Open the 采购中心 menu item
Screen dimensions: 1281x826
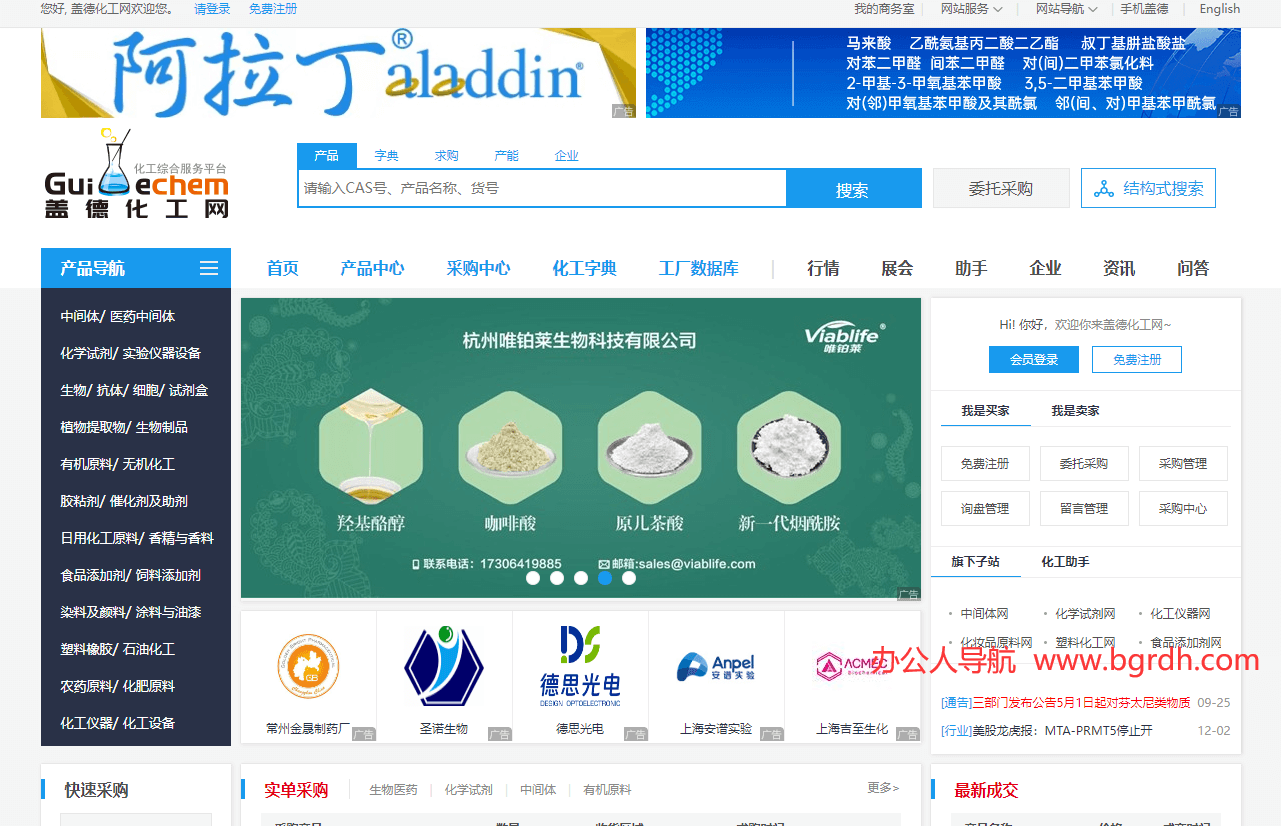coord(478,268)
